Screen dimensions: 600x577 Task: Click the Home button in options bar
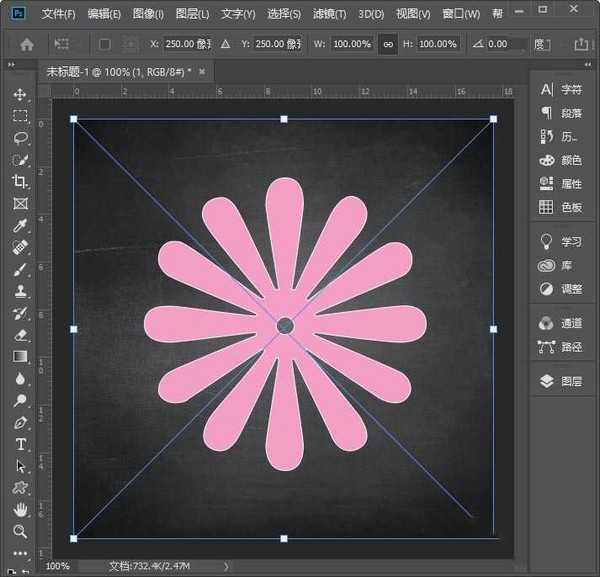coord(27,45)
